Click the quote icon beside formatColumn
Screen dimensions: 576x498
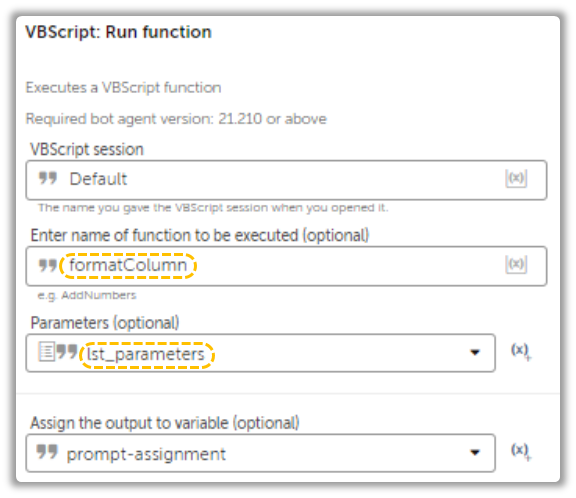[x=48, y=265]
